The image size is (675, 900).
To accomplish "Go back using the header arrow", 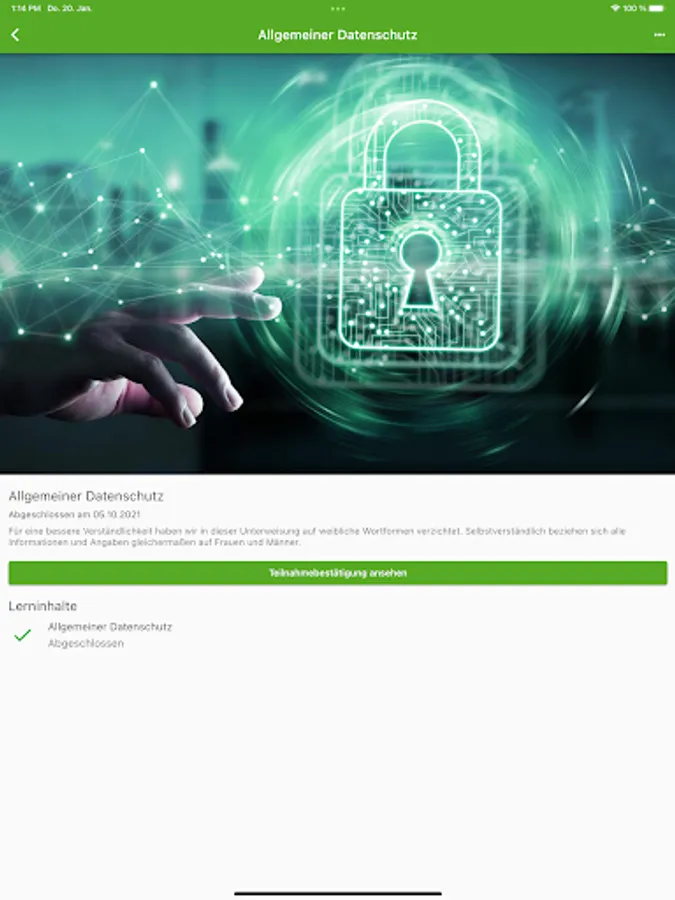I will [x=15, y=35].
